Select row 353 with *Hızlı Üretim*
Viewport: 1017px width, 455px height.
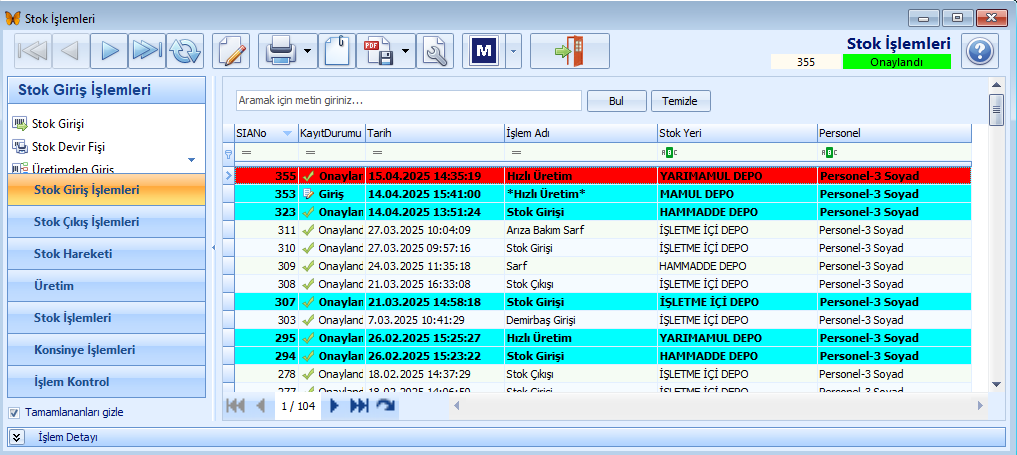(x=603, y=194)
